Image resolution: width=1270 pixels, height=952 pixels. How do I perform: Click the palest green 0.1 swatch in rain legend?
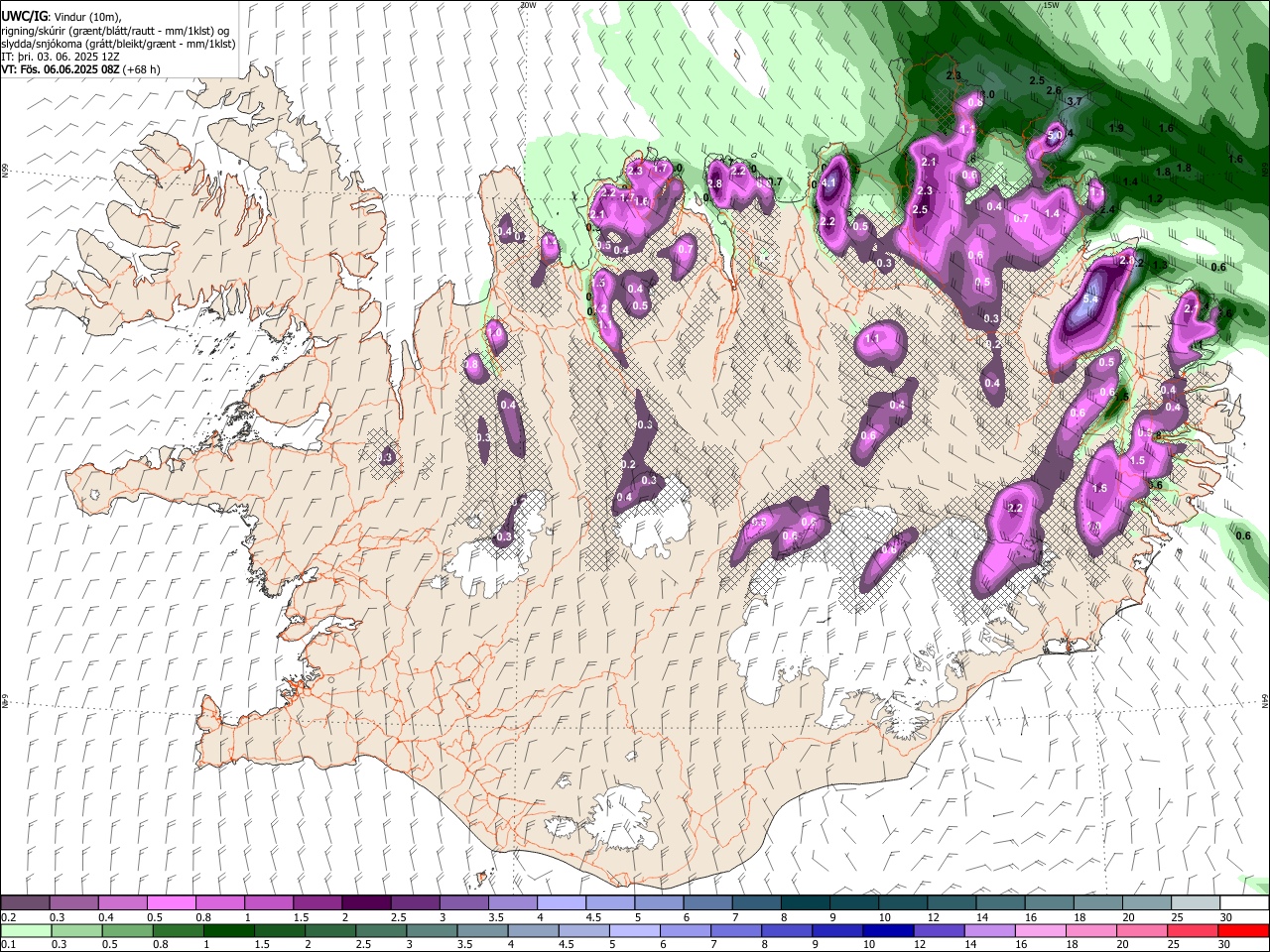25,931
